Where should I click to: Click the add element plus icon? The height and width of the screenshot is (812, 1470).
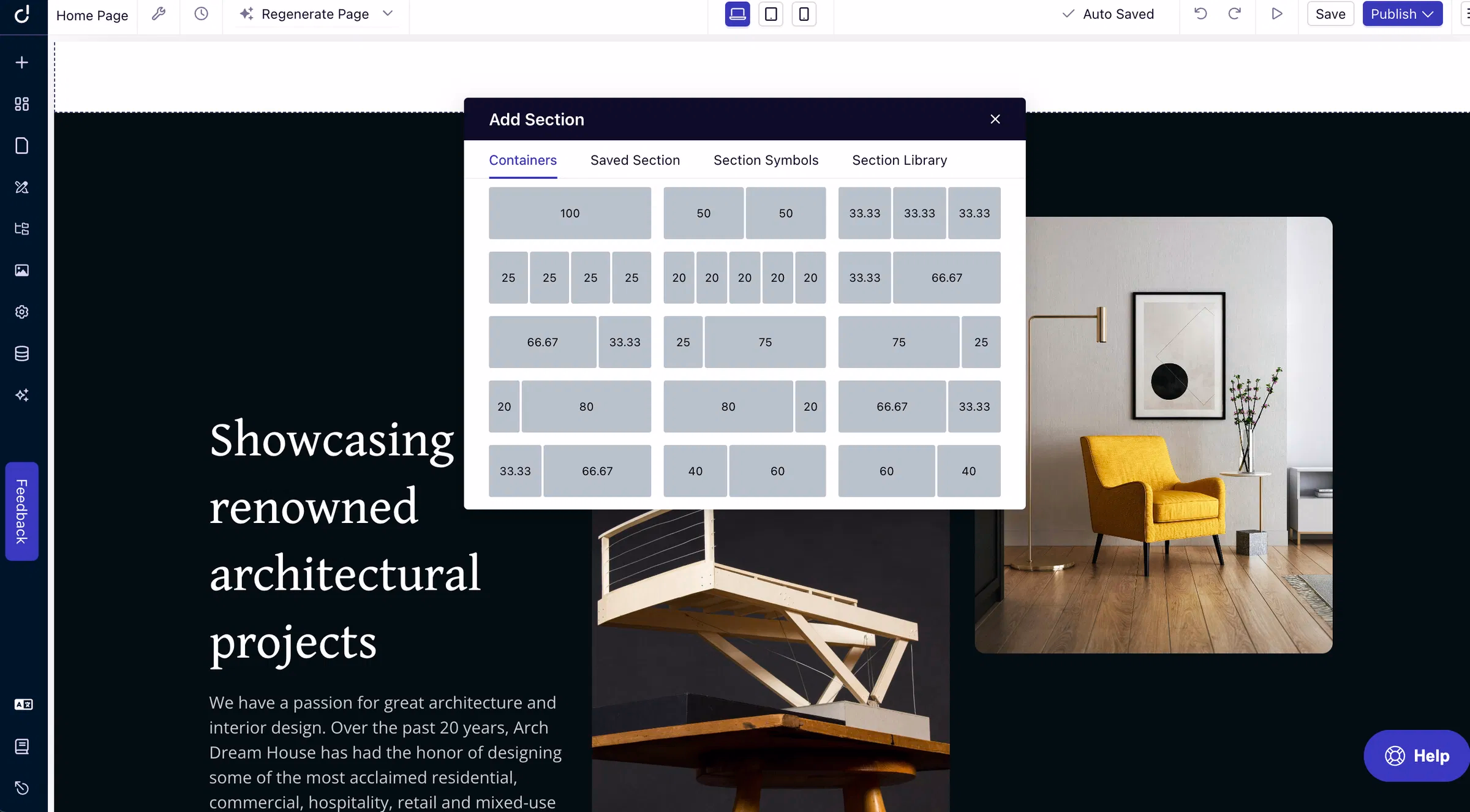(x=21, y=62)
